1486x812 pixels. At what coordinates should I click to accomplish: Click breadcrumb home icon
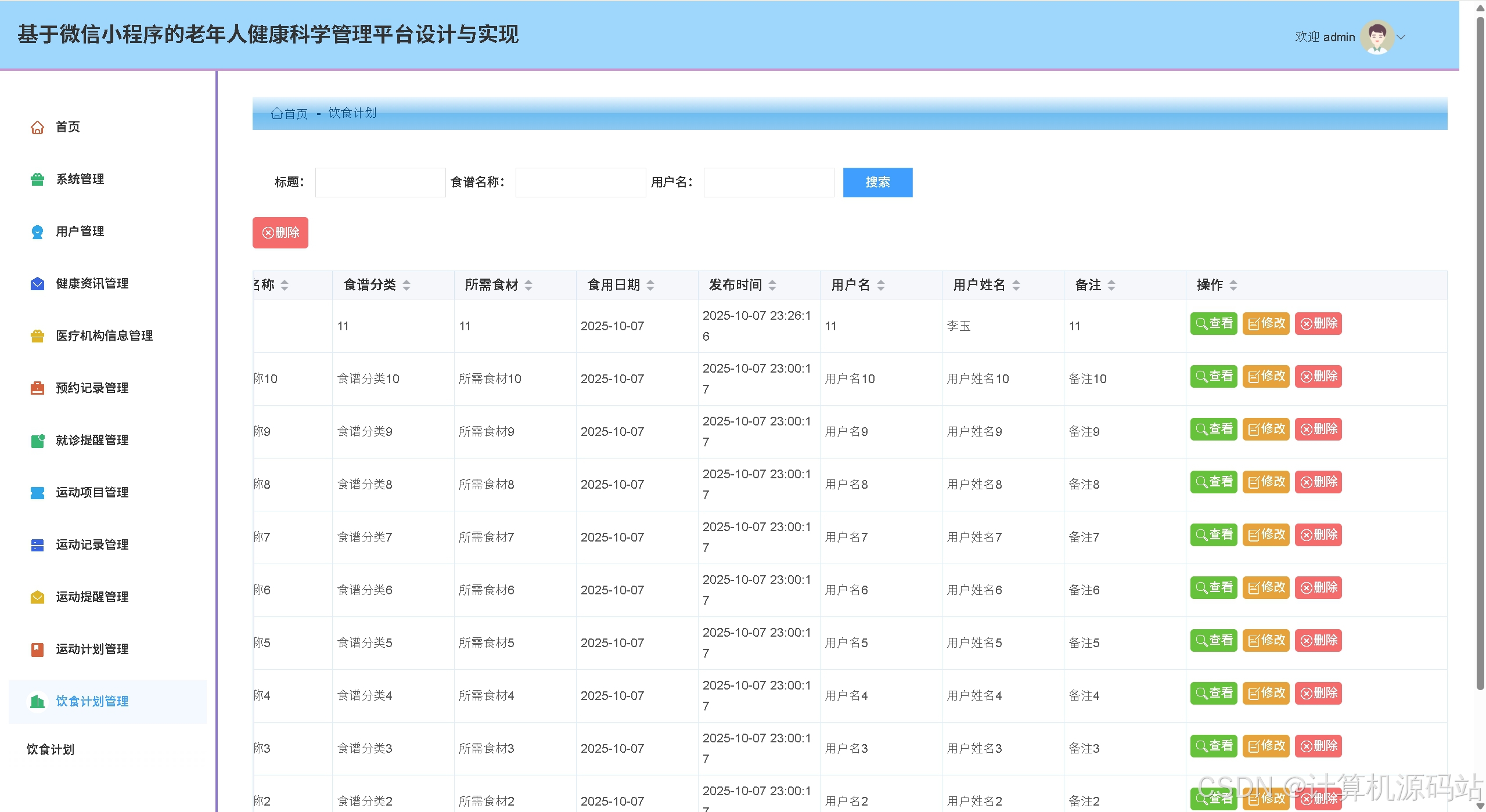pos(276,114)
